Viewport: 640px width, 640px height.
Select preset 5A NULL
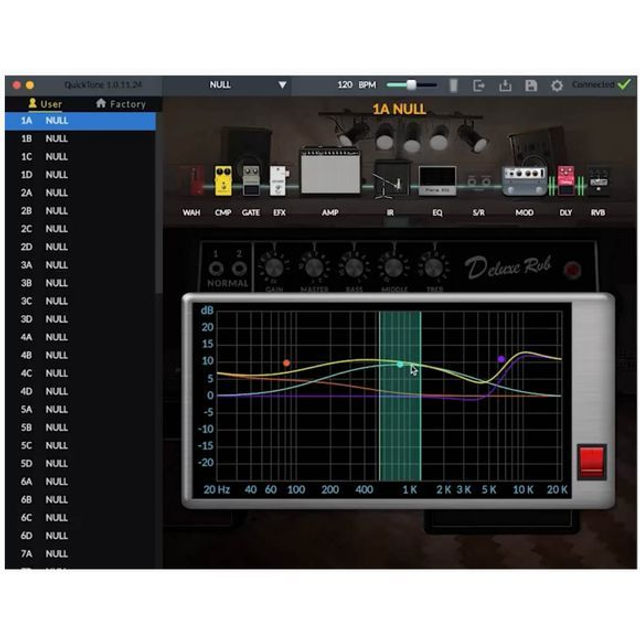click(x=80, y=409)
